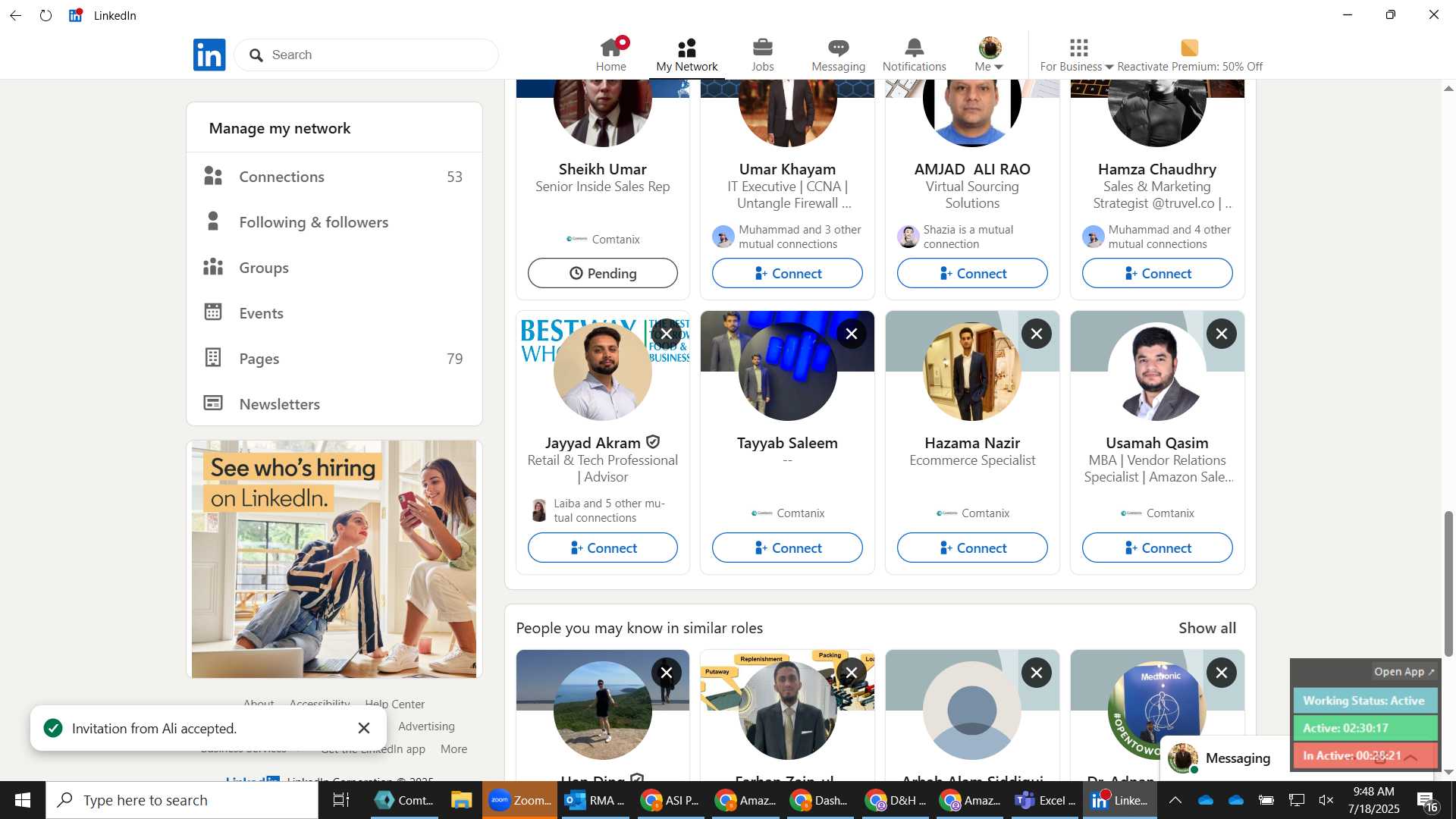The height and width of the screenshot is (819, 1456).
Task: Dismiss the Hazama Nazir suggestion card
Action: point(1037,334)
